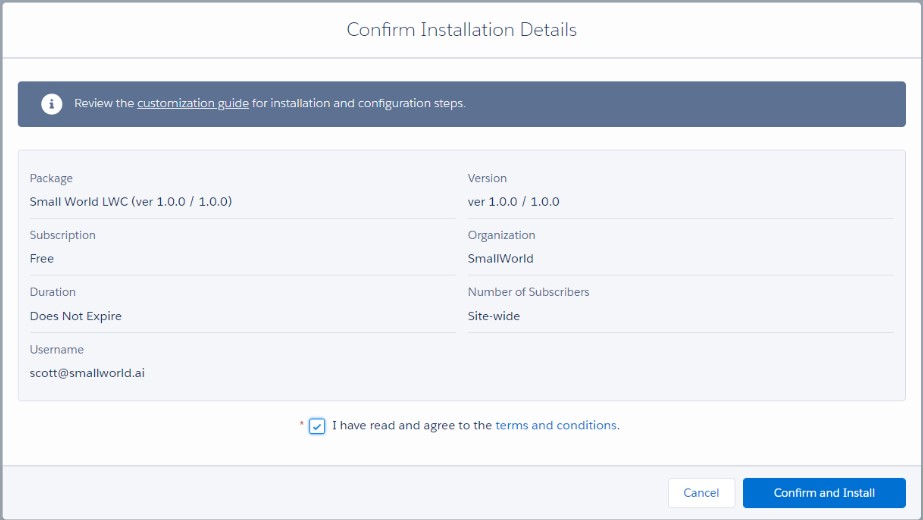
Task: Click the 'I have read and agree' text
Action: click(411, 425)
